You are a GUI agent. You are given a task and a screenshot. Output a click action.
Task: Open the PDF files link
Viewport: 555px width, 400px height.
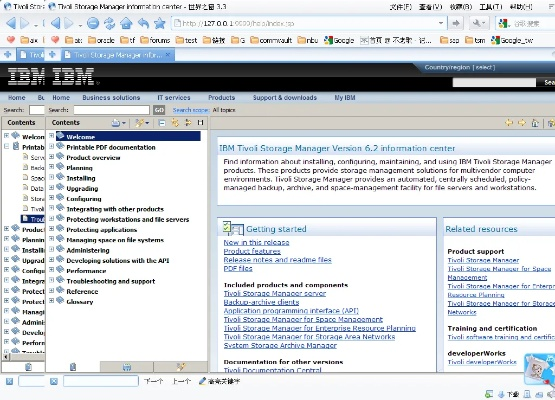pos(238,268)
